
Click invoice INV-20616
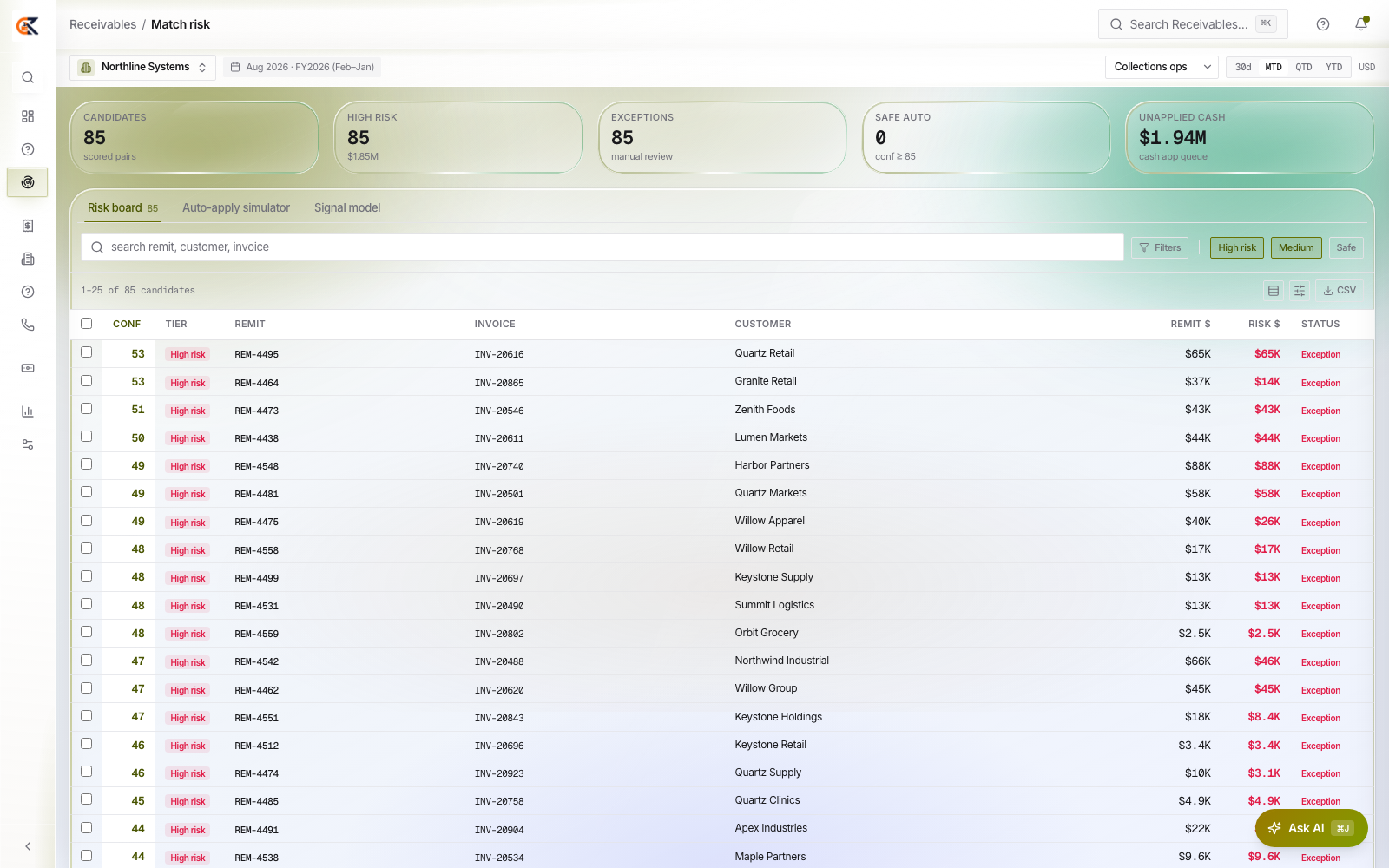click(x=499, y=354)
